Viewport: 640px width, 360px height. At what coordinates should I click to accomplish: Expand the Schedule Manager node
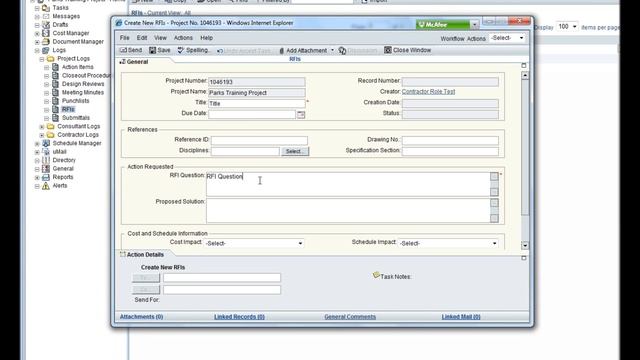click(37, 144)
